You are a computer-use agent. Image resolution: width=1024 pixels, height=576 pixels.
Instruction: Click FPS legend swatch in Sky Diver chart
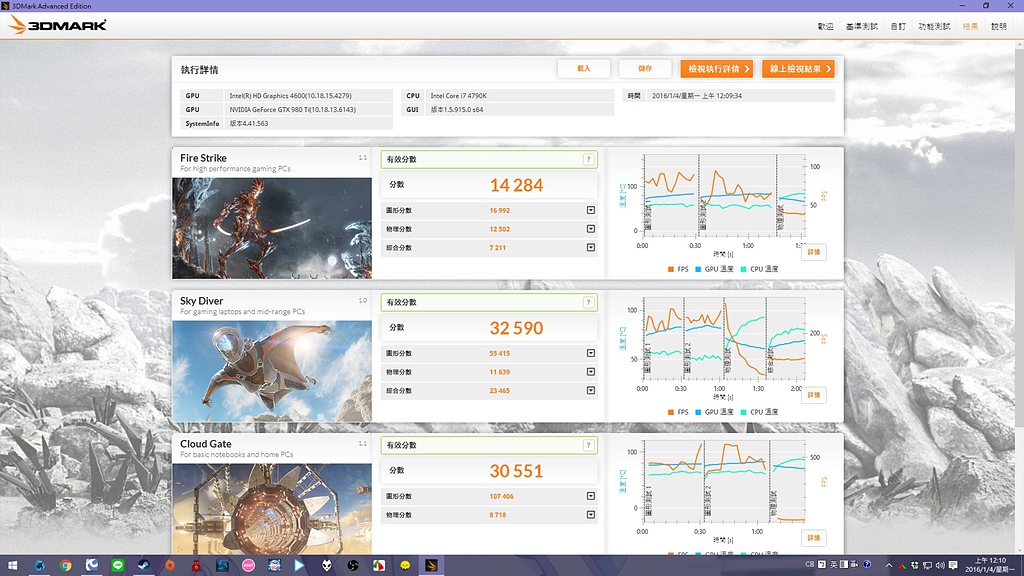(671, 412)
